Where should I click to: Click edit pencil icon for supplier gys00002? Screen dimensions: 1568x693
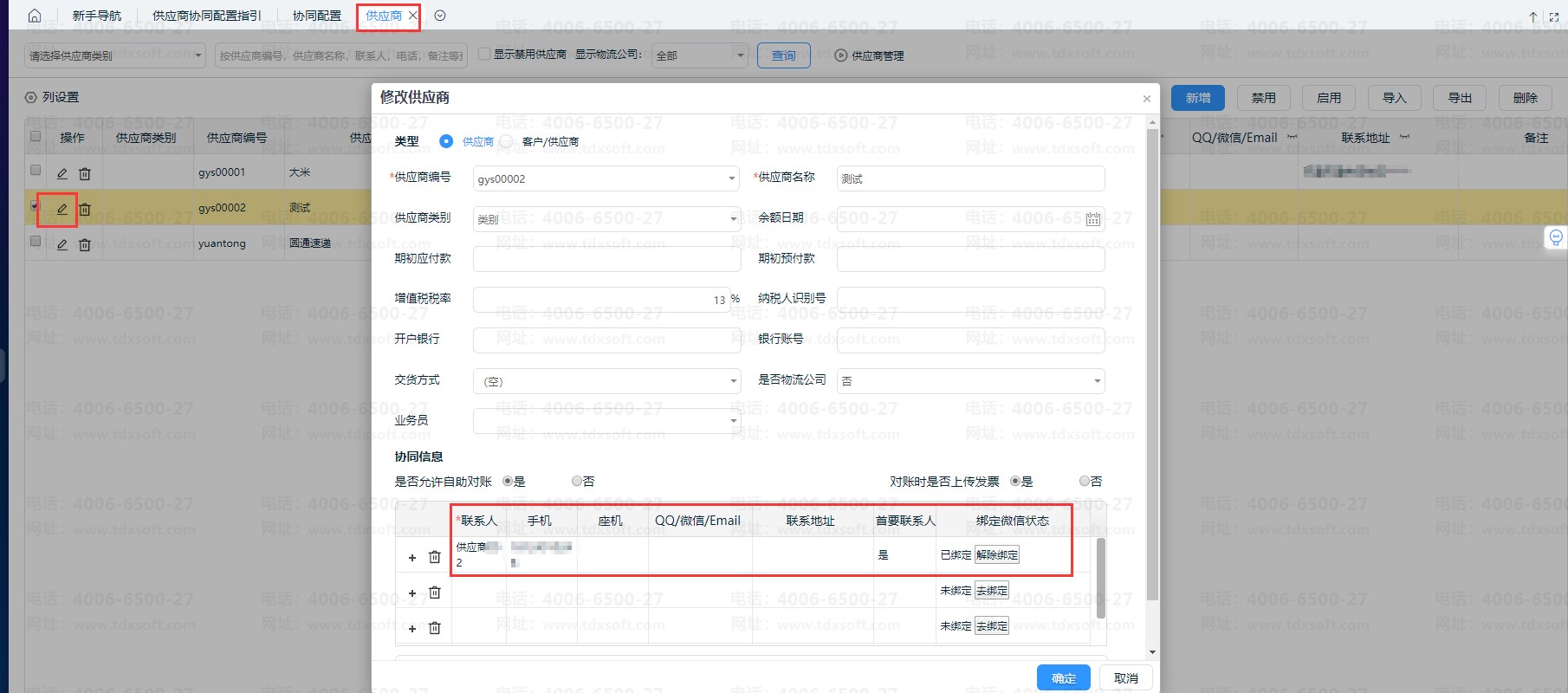[x=62, y=209]
